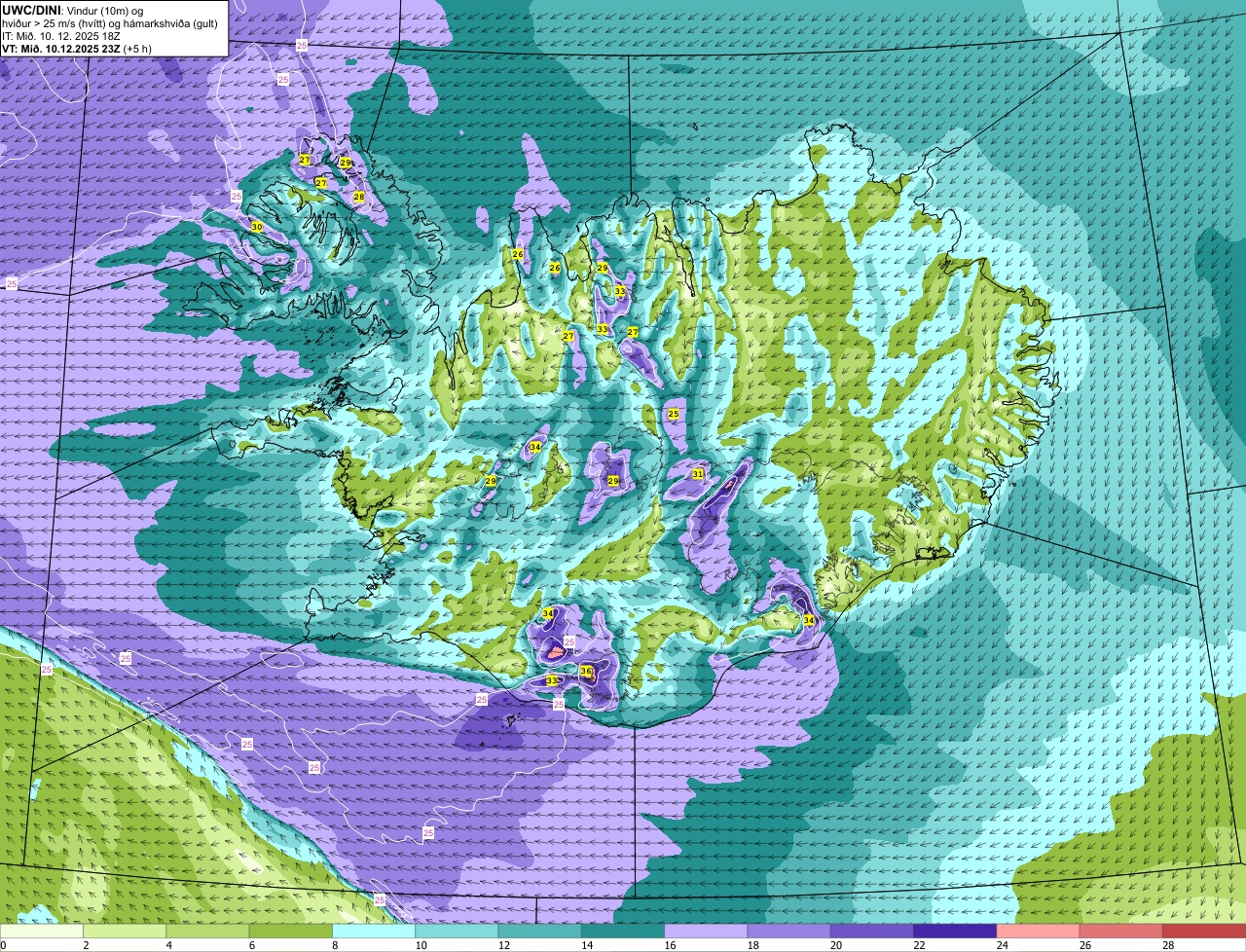1246x952 pixels.
Task: Click the 'VT: Mið. 10.12.2025 23Z (+5 h)' line
Action: click(76, 48)
